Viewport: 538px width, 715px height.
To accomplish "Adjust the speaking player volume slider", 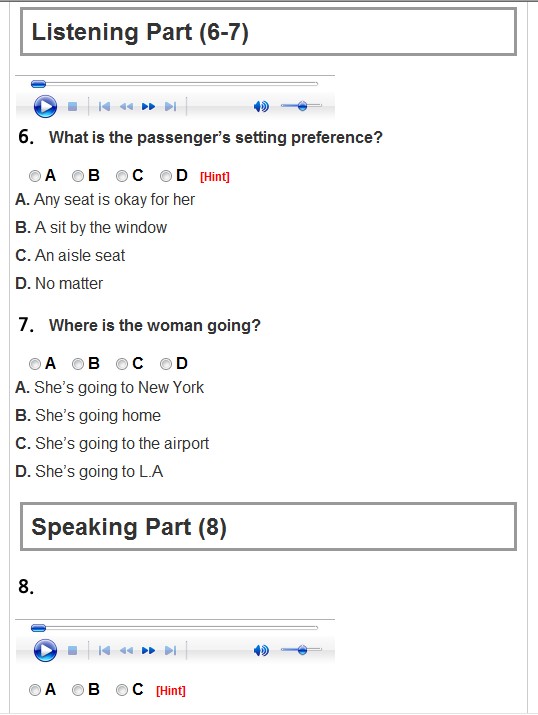I will (x=301, y=650).
